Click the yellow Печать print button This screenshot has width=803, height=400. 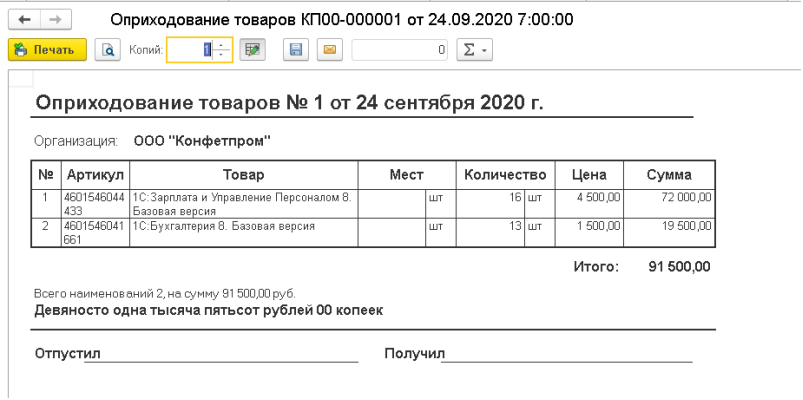(x=47, y=50)
